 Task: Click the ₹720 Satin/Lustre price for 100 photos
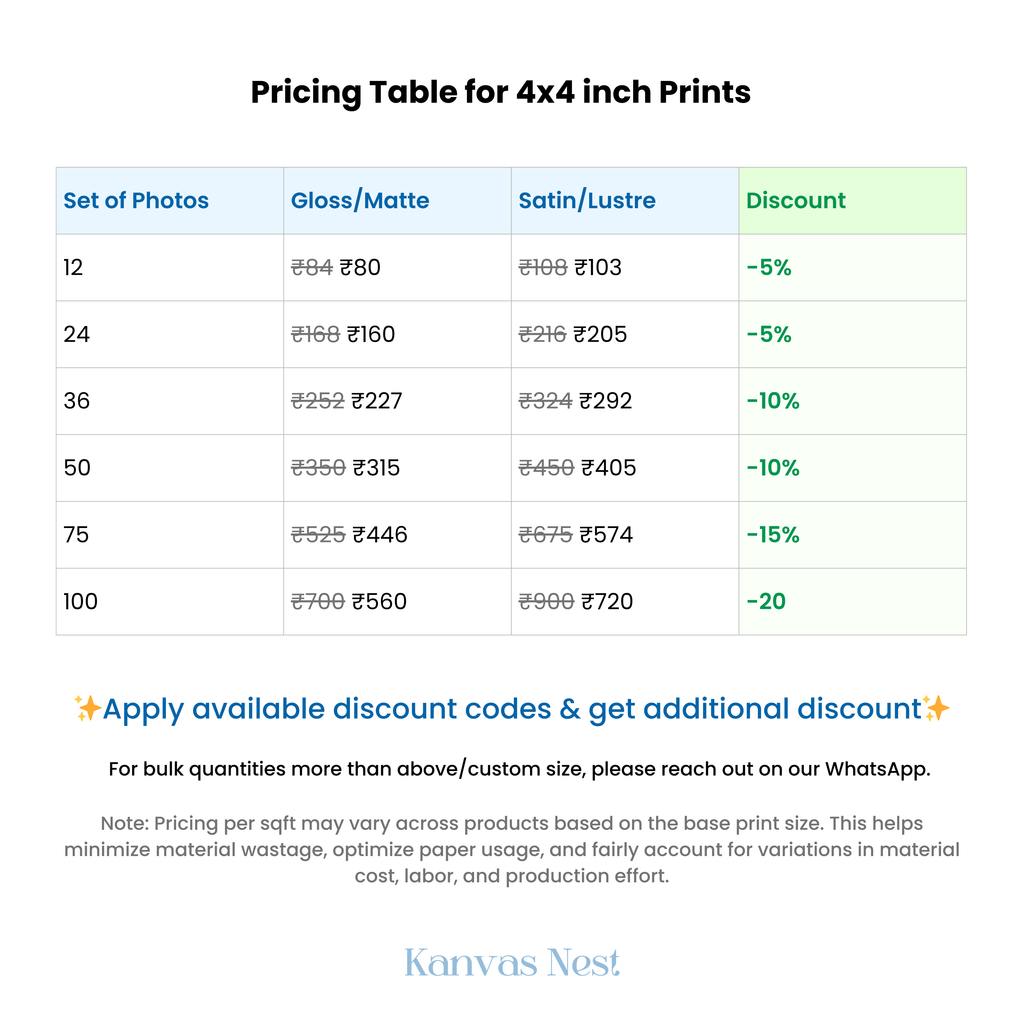click(x=607, y=602)
